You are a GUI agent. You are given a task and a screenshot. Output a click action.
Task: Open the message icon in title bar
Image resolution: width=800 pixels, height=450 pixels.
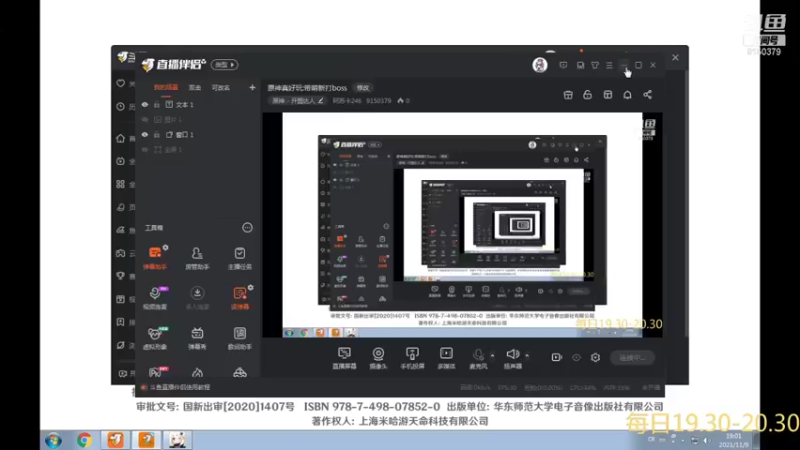(563, 65)
